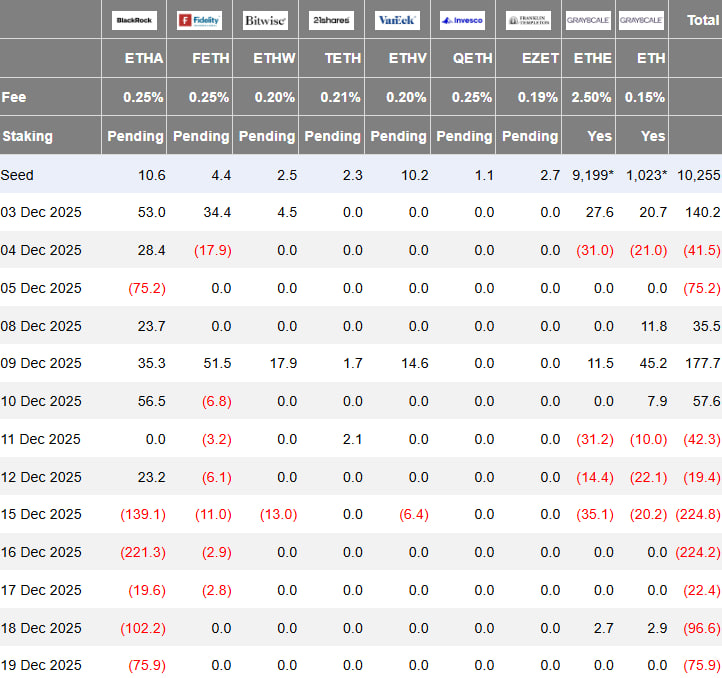Click the Fidelity logo
Viewport: 722px width, 678px height.
pos(199,20)
